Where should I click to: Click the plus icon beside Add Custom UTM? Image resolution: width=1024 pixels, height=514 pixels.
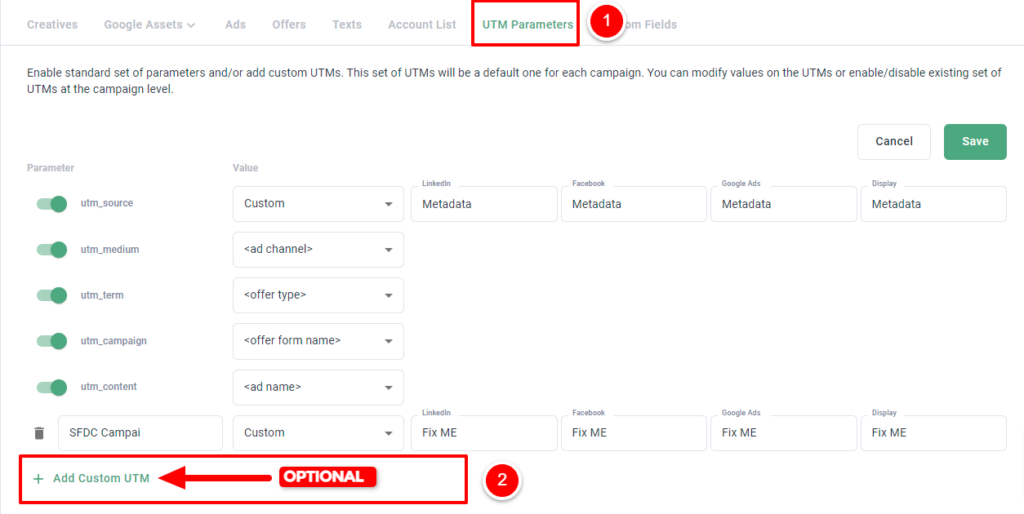point(38,479)
